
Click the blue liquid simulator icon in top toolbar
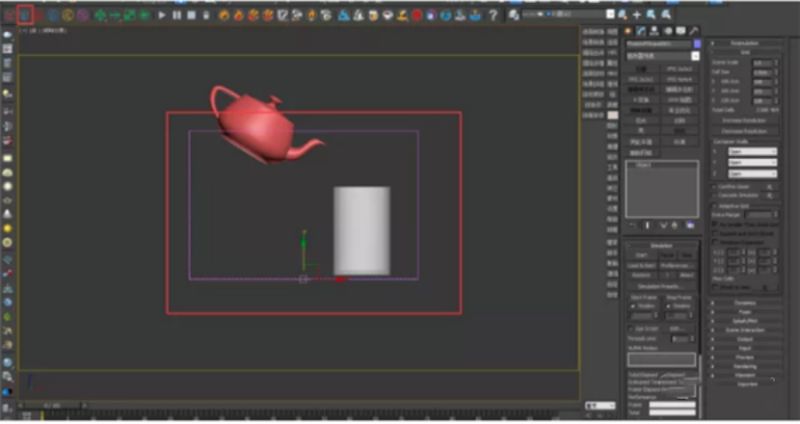point(24,15)
